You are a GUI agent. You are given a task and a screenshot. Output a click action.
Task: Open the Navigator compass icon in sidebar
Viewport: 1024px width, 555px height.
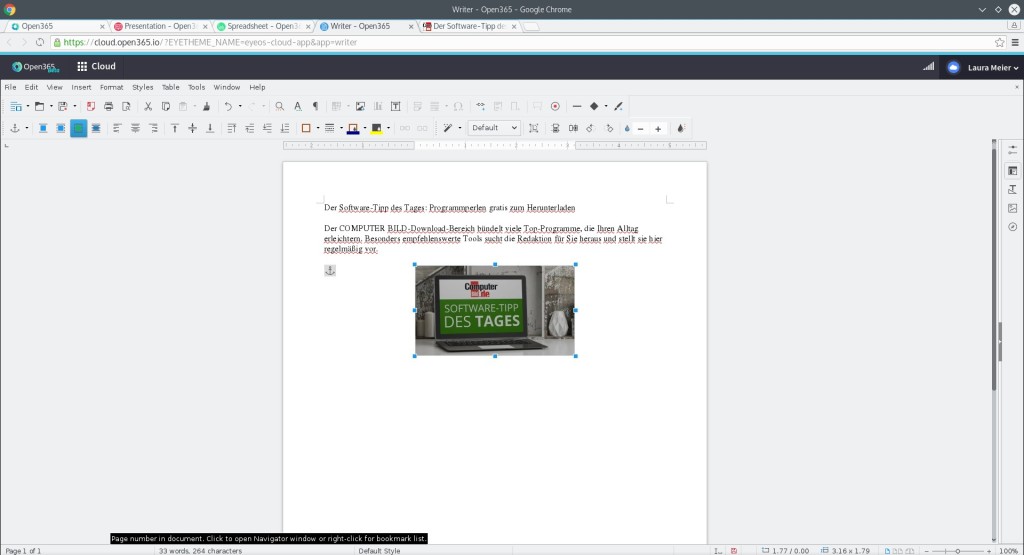[1013, 227]
